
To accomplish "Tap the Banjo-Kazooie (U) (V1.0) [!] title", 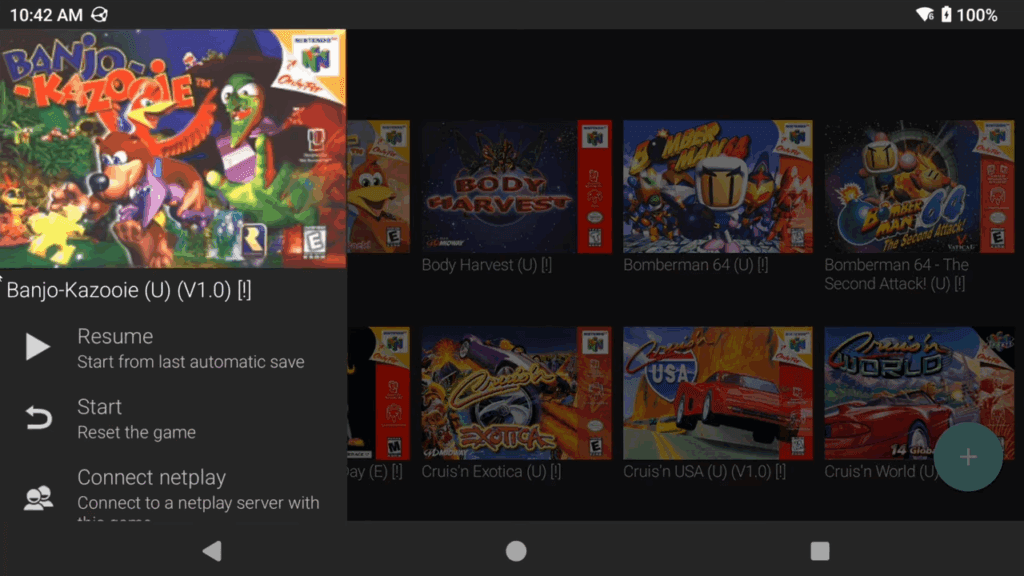I will point(129,290).
